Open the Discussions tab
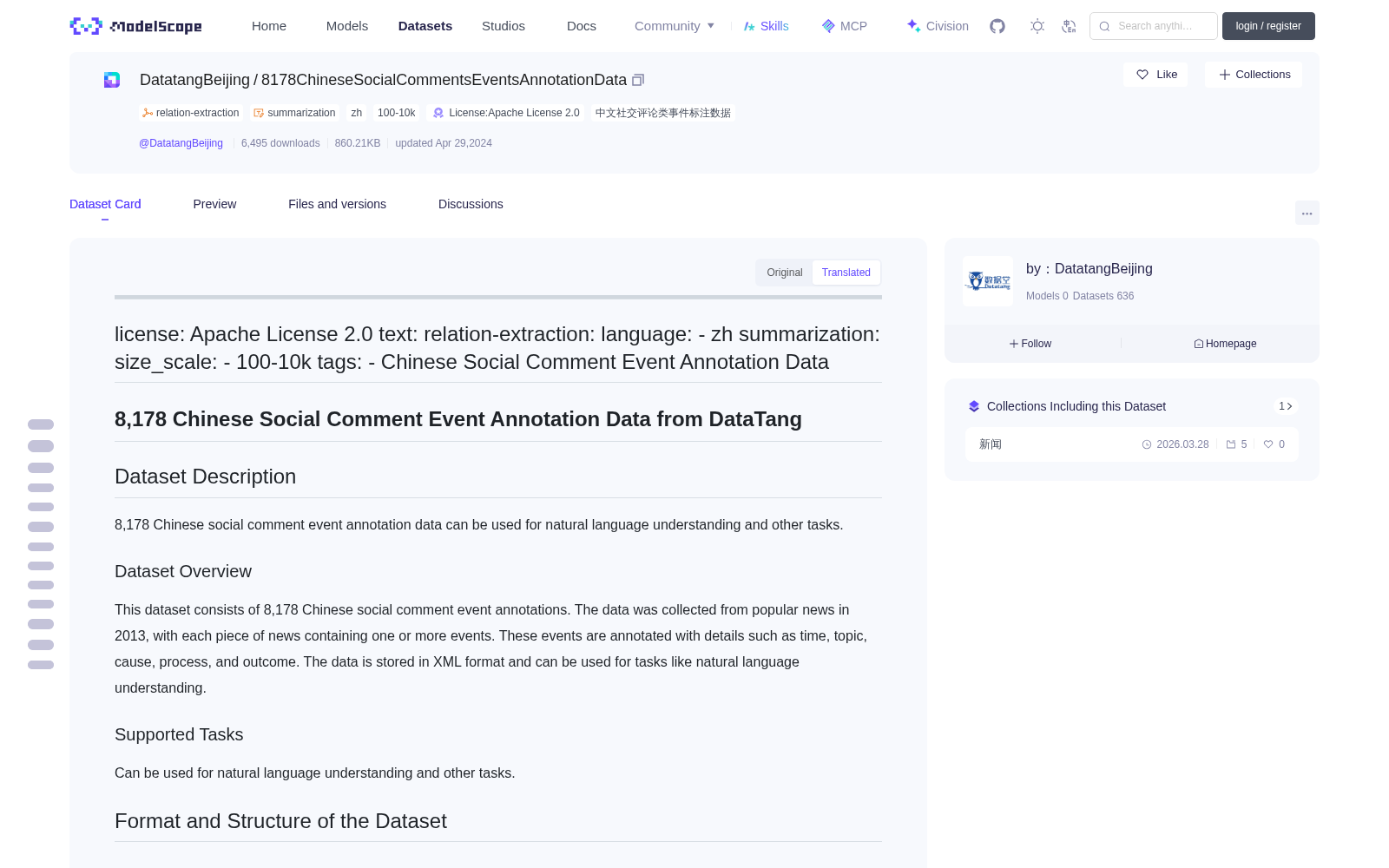This screenshot has height=868, width=1389. 471,204
